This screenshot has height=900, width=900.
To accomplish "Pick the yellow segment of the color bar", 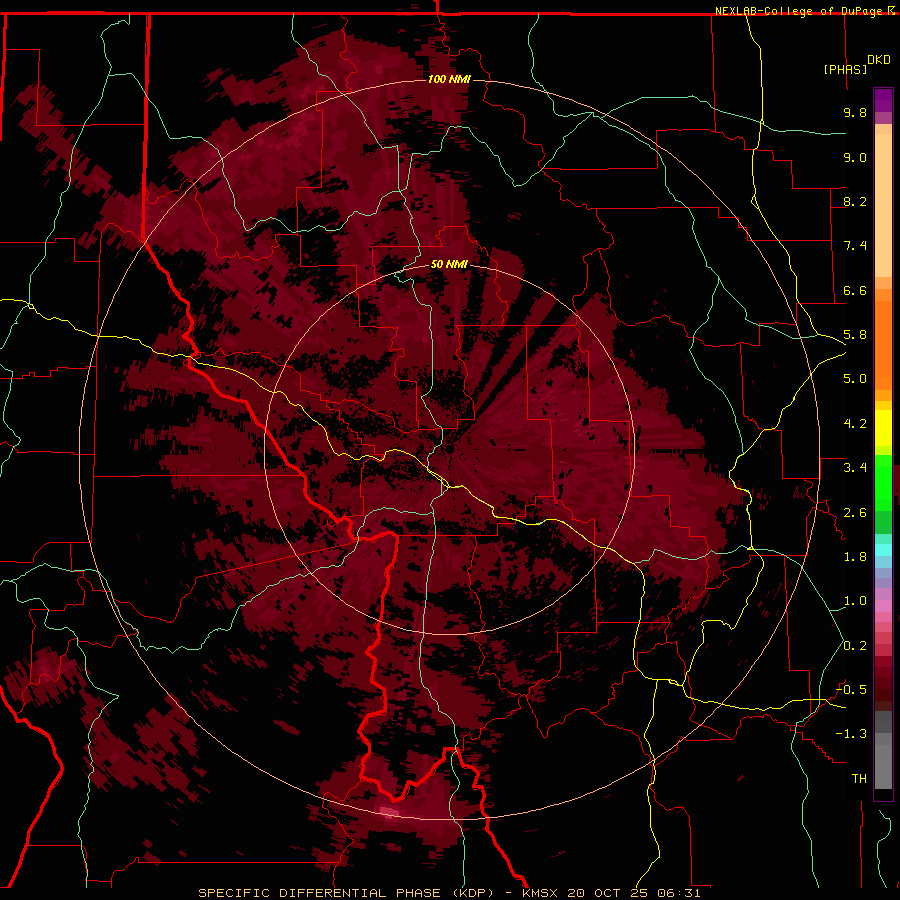I will [883, 428].
